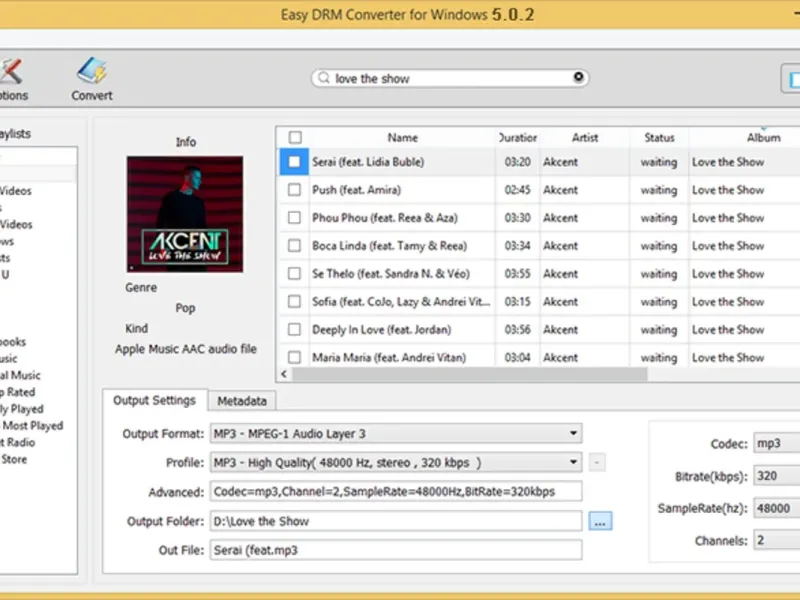Click the 'Maria Maria (feat. Andrei Vitan)' row
Image resolution: width=800 pixels, height=600 pixels.
click(539, 357)
